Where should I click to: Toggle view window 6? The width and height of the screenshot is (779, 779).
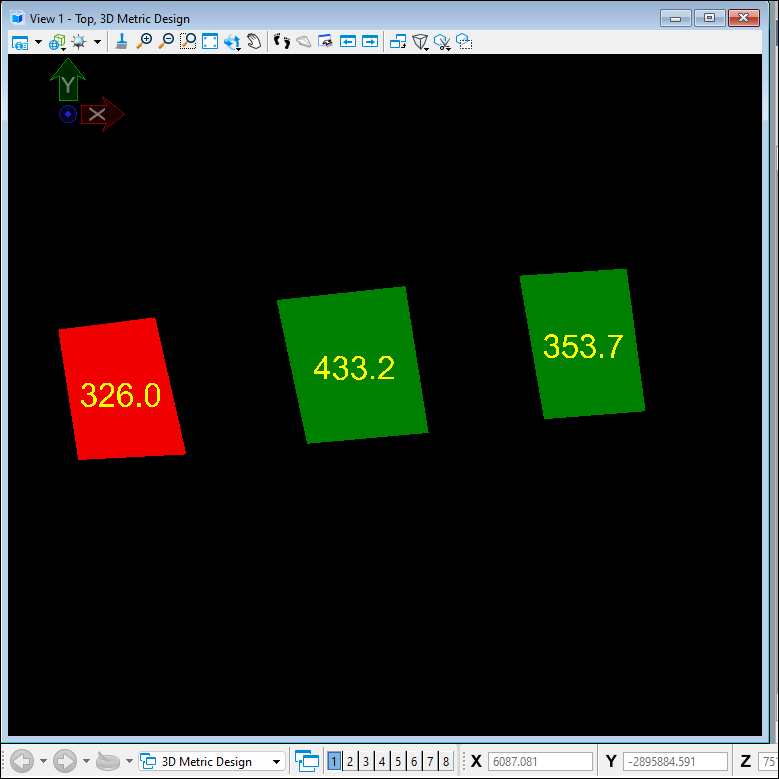coord(414,761)
